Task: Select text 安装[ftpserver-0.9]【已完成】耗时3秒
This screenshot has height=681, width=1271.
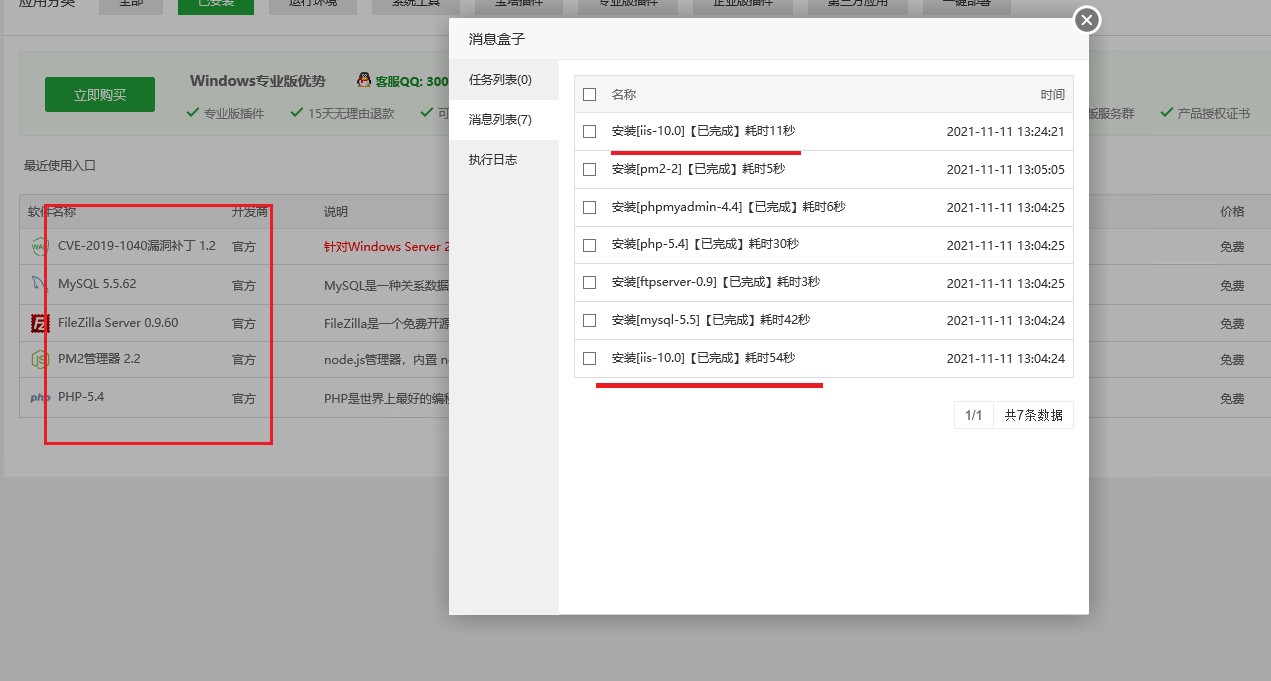Action: click(716, 282)
